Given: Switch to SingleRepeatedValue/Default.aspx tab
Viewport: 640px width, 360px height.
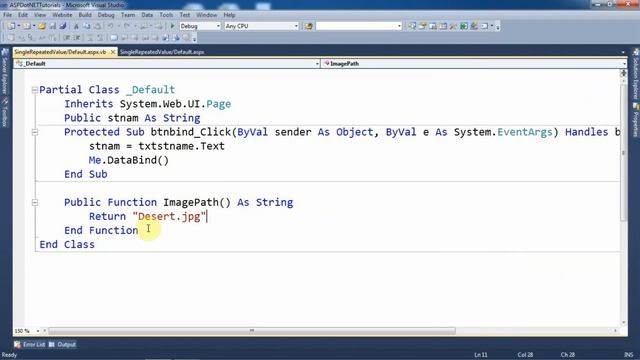Looking at the screenshot, I should (x=162, y=52).
